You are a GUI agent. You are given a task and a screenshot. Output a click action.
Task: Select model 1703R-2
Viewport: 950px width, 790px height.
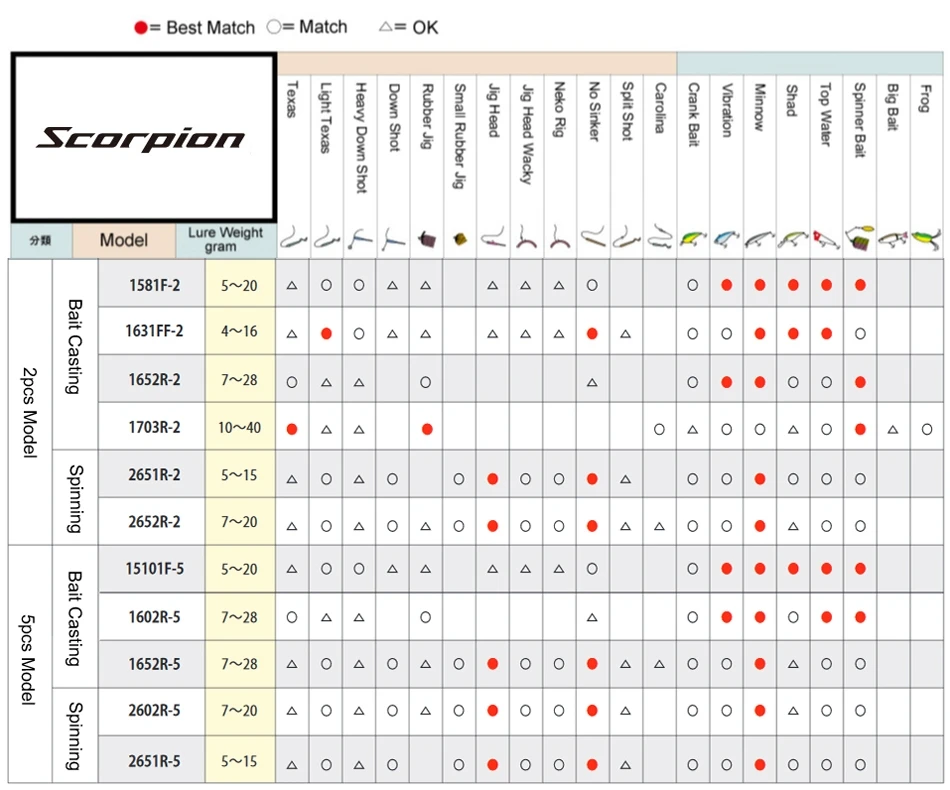[x=154, y=427]
